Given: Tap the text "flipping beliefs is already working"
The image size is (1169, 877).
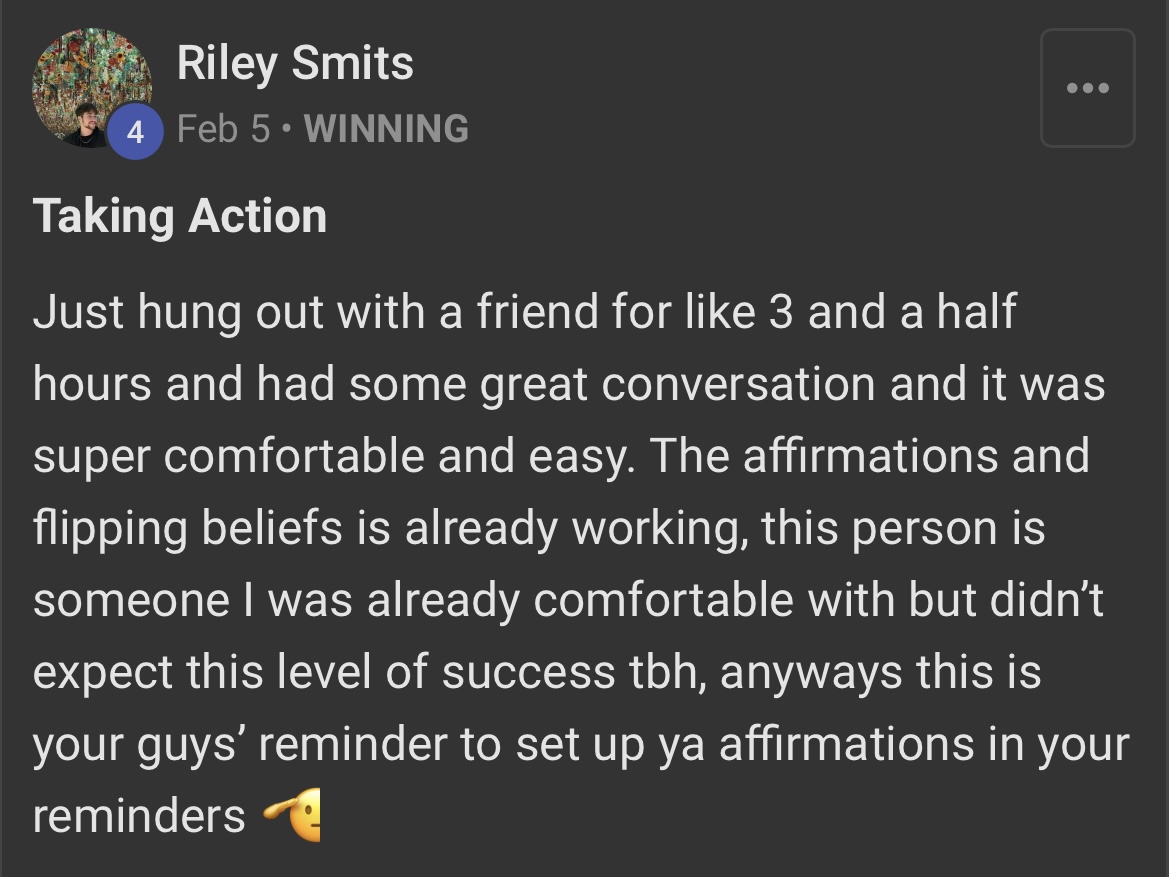Looking at the screenshot, I should pos(391,528).
